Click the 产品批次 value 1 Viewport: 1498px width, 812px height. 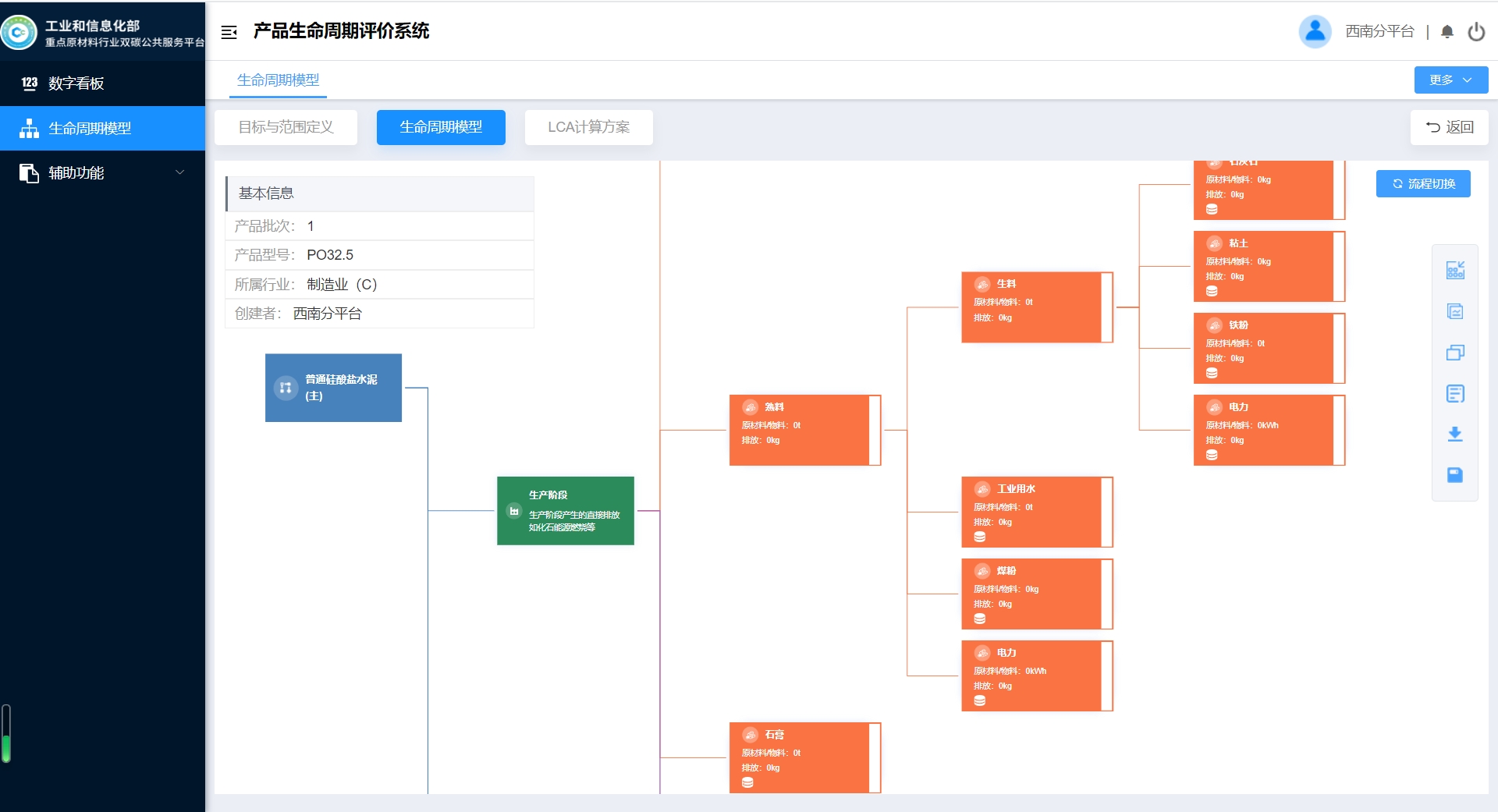(311, 226)
